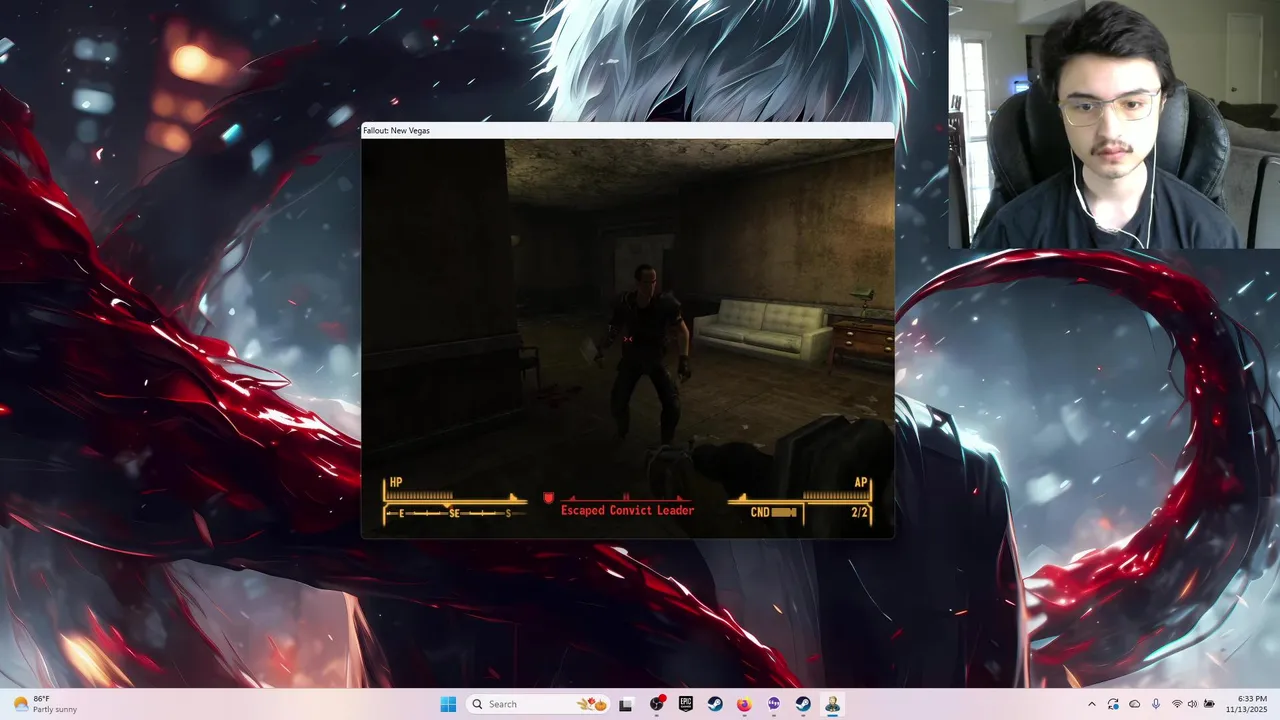Open the Epic Games Launcher taskbar icon
The image size is (1280, 720).
point(686,704)
